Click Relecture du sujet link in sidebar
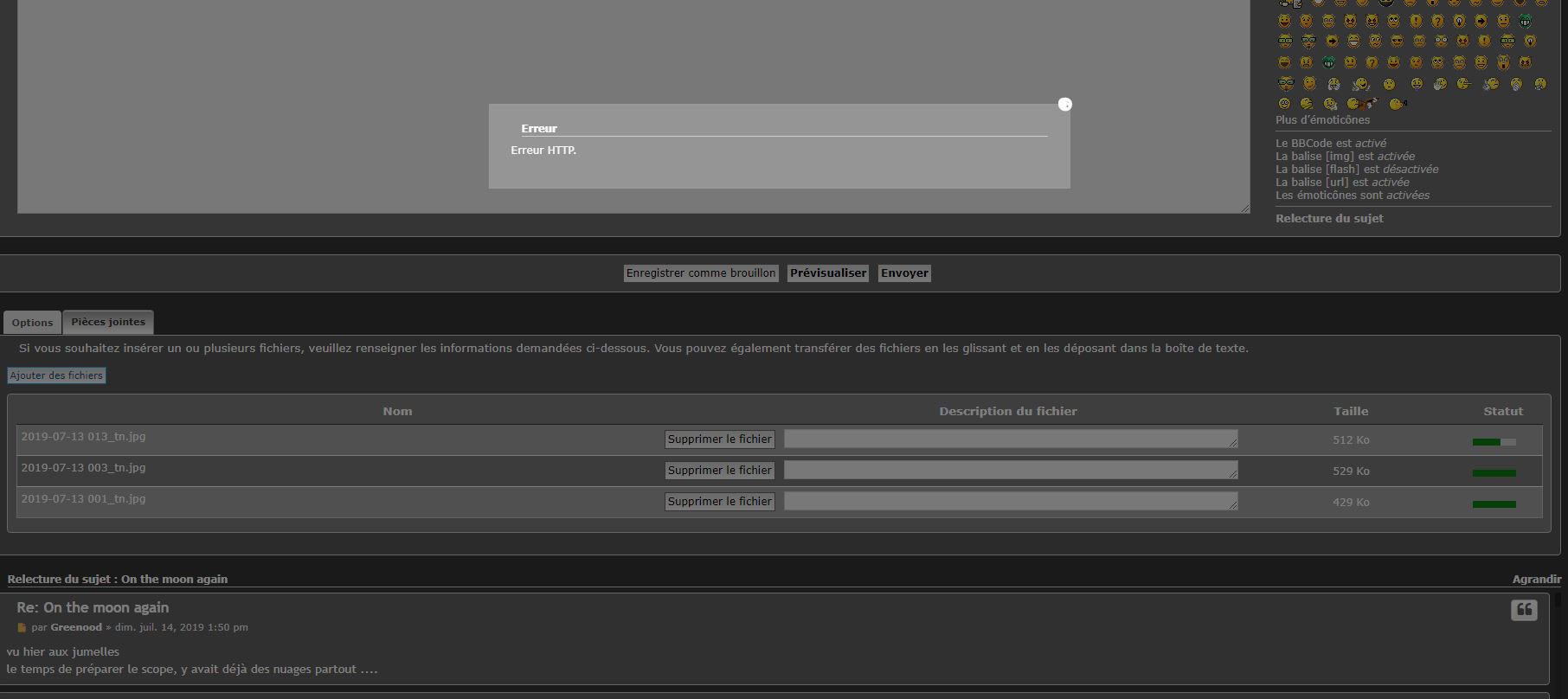 (x=1329, y=219)
